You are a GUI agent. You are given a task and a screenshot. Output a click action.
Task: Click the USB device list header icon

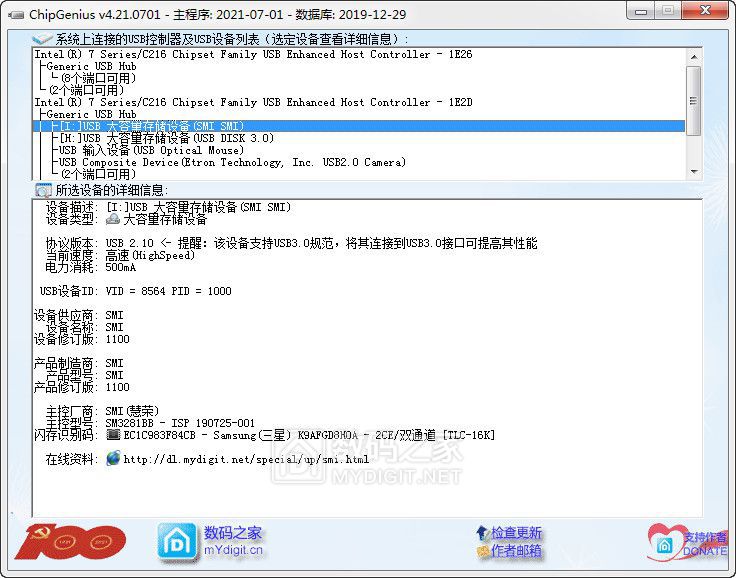point(41,39)
